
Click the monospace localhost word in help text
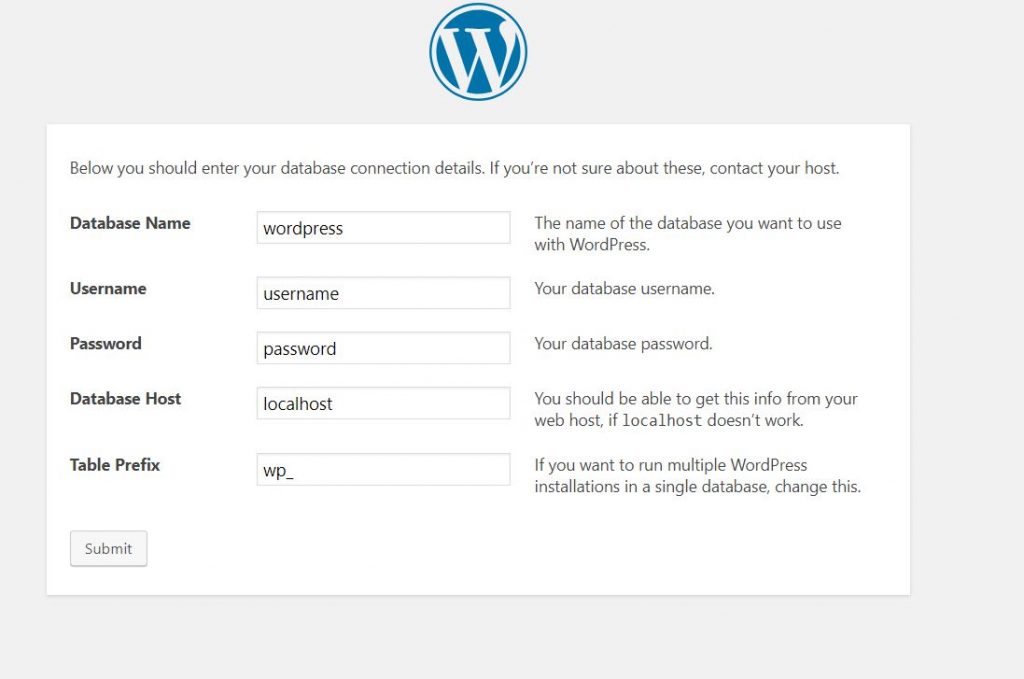pyautogui.click(x=662, y=420)
